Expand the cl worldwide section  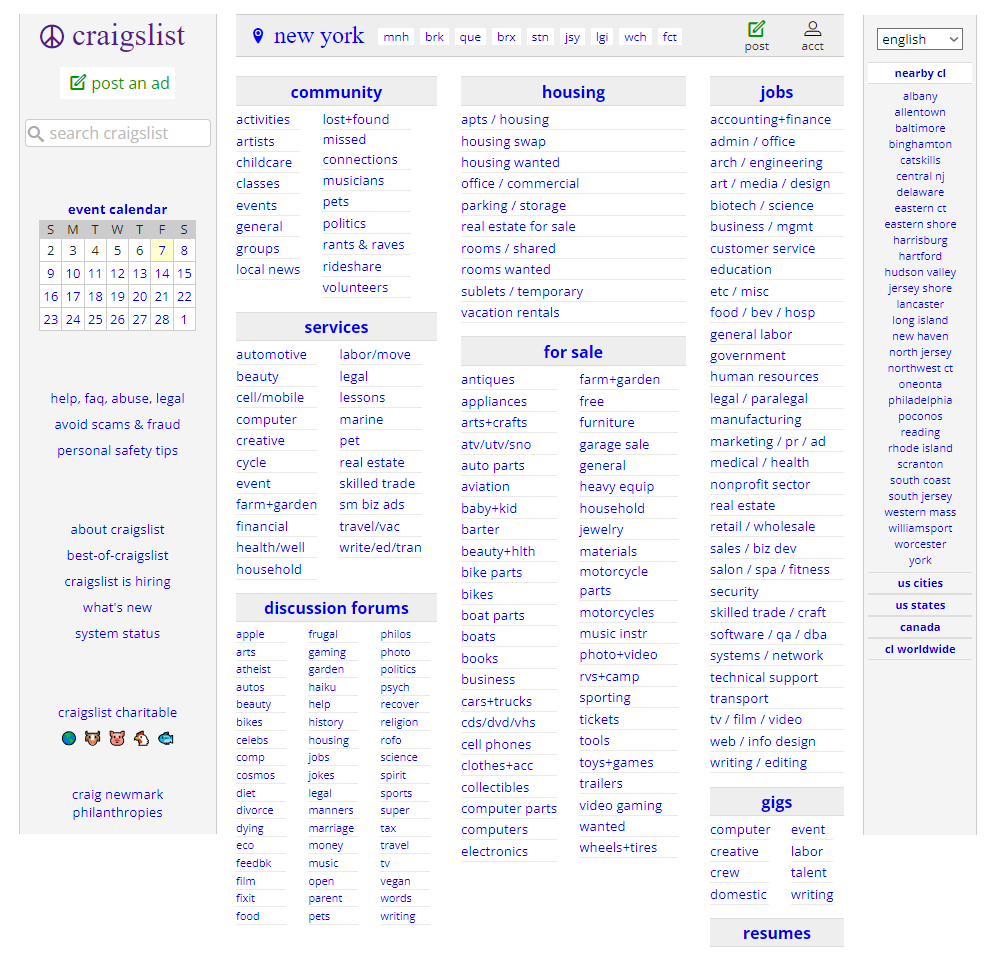point(920,650)
